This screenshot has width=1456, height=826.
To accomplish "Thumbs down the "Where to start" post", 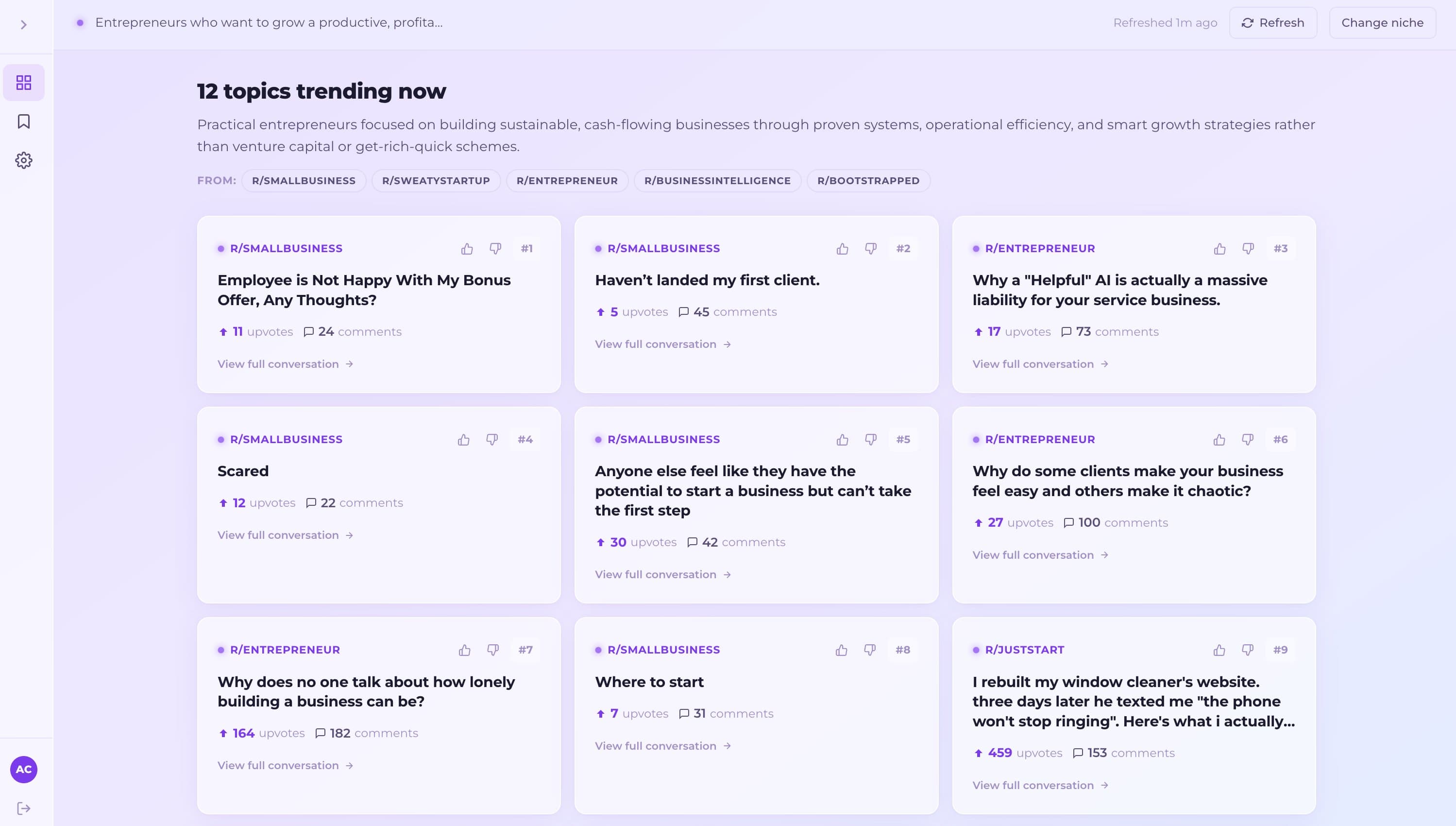I will (x=869, y=650).
